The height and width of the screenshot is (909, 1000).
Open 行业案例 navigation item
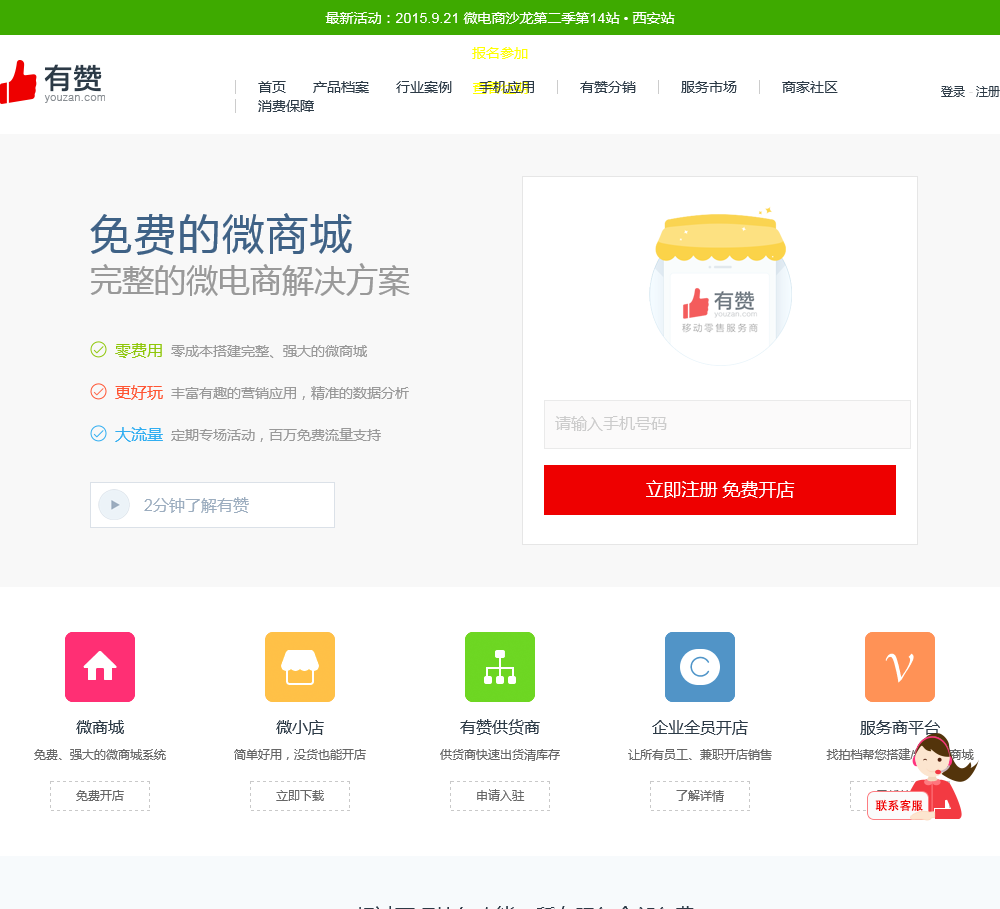click(x=423, y=87)
